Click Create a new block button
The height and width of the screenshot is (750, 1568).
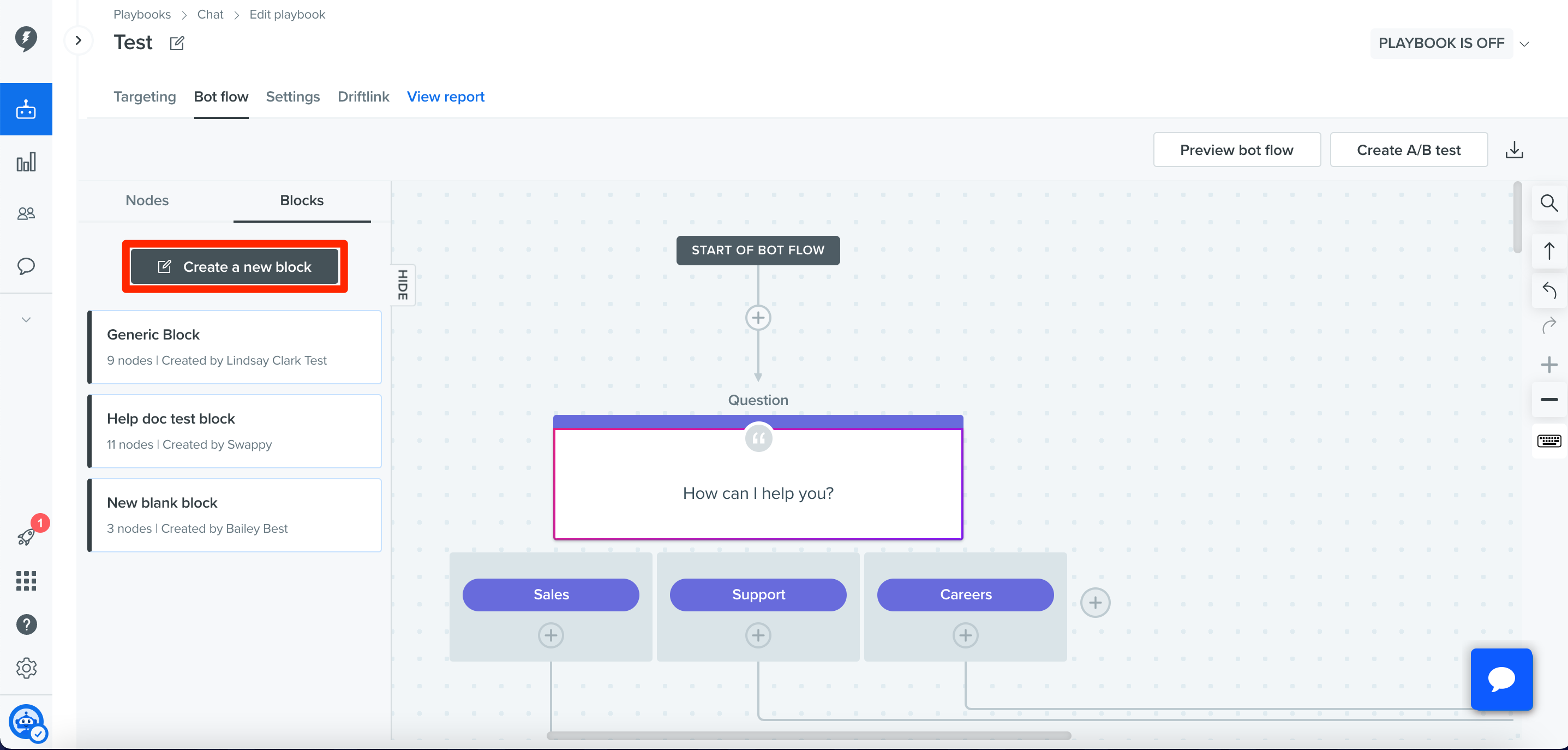(235, 266)
